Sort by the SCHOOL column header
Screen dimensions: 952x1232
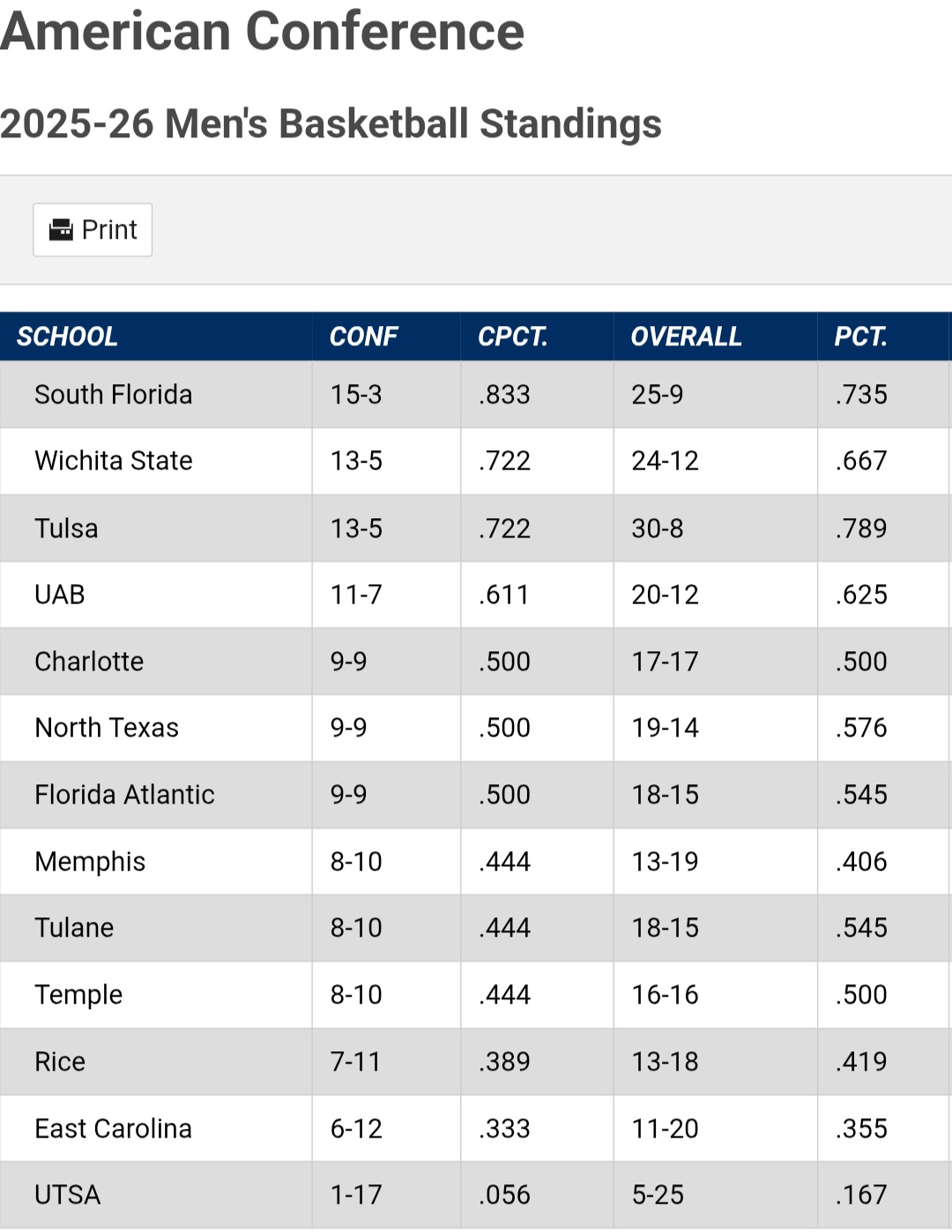[x=67, y=337]
